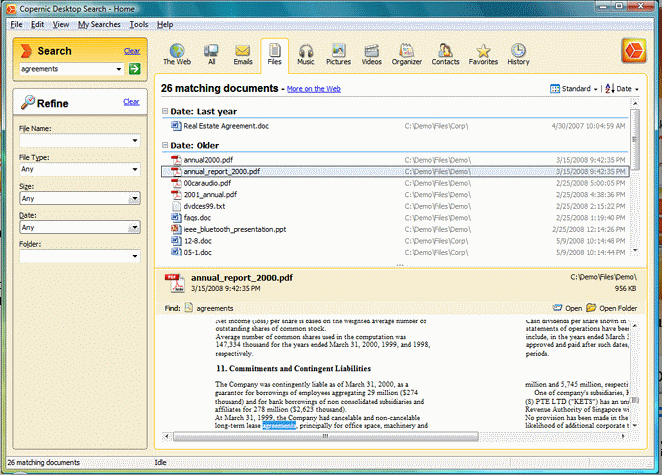Open The Web search category
The image size is (662, 475).
(177, 53)
